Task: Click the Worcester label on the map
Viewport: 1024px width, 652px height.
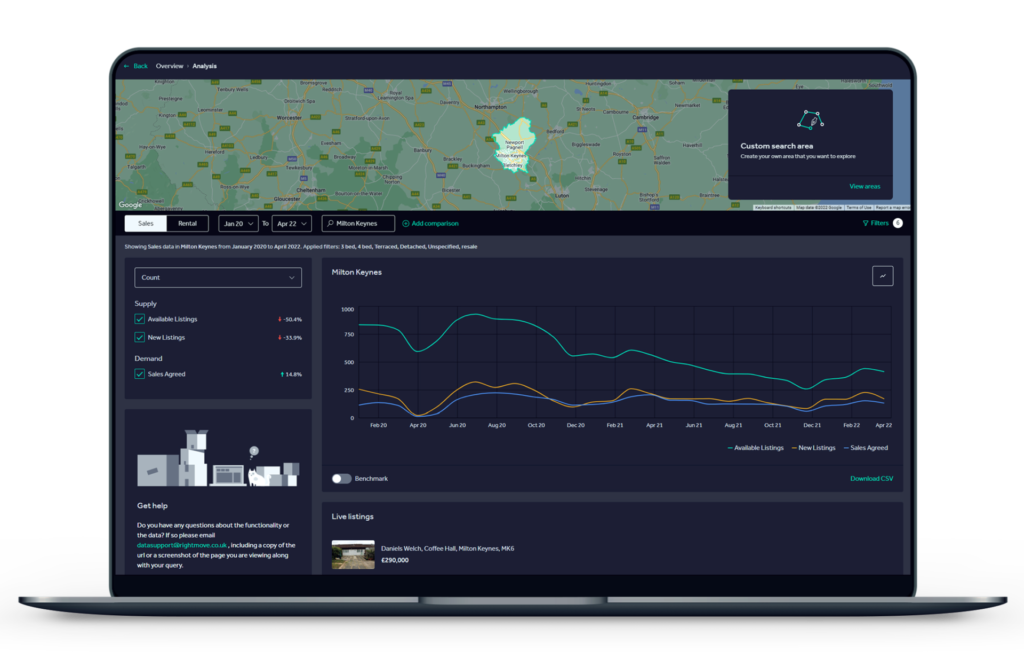Action: pyautogui.click(x=289, y=118)
